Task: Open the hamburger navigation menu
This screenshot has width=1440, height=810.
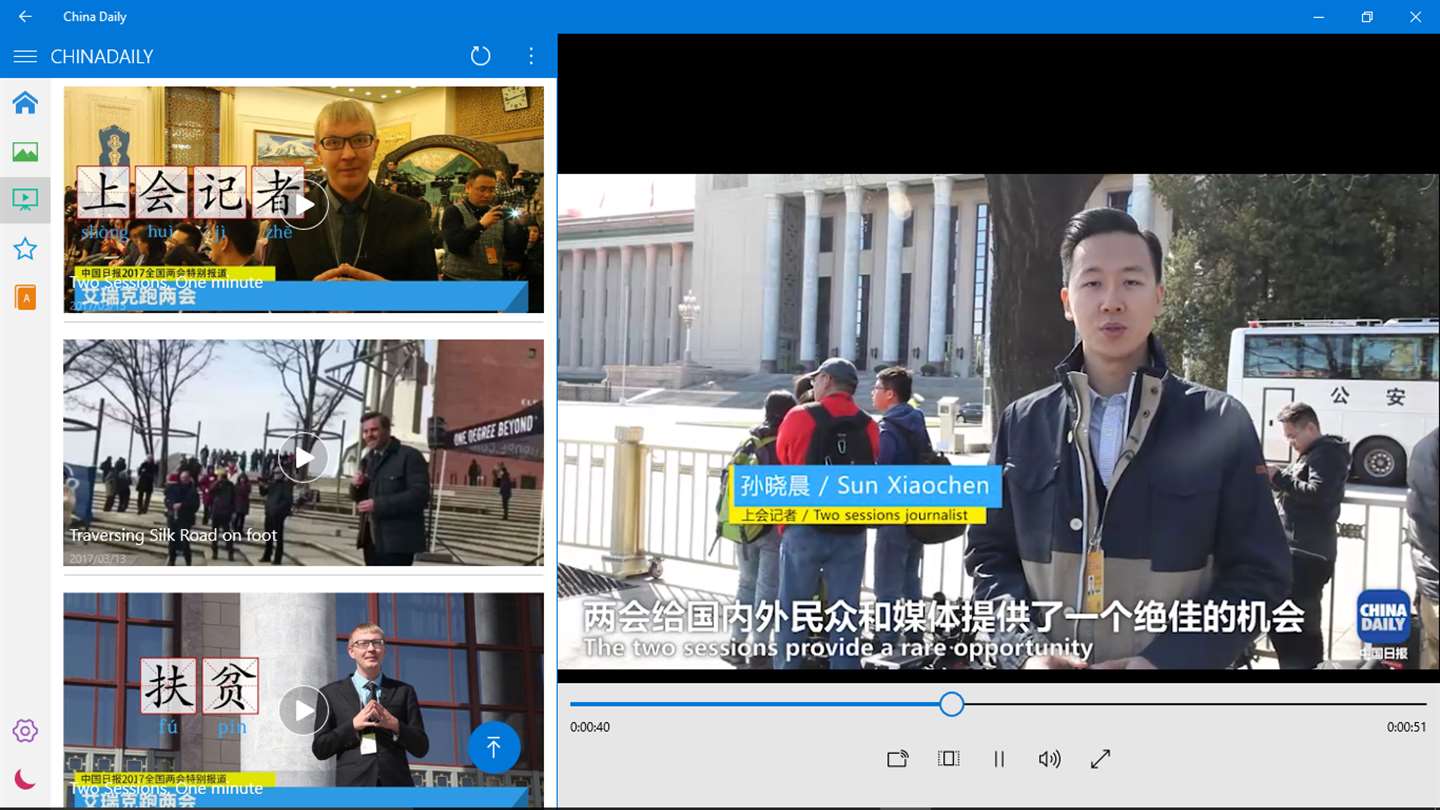Action: pyautogui.click(x=25, y=57)
